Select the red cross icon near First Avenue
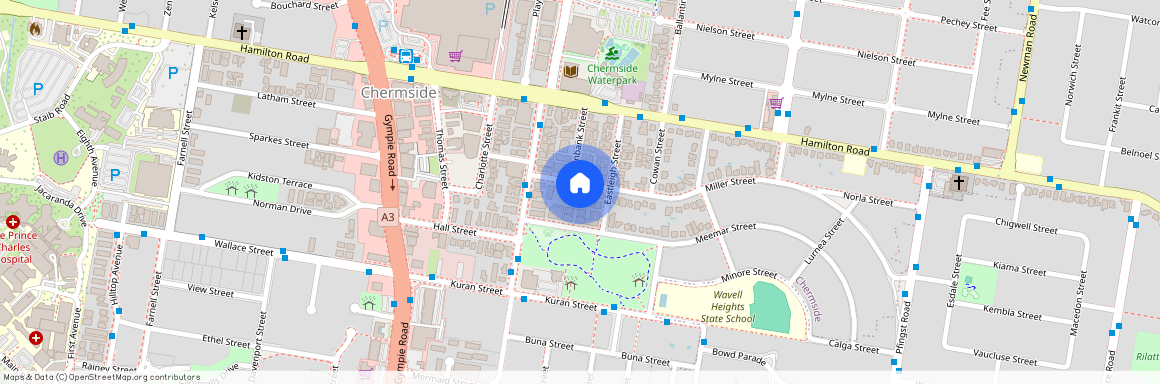 coord(36,338)
